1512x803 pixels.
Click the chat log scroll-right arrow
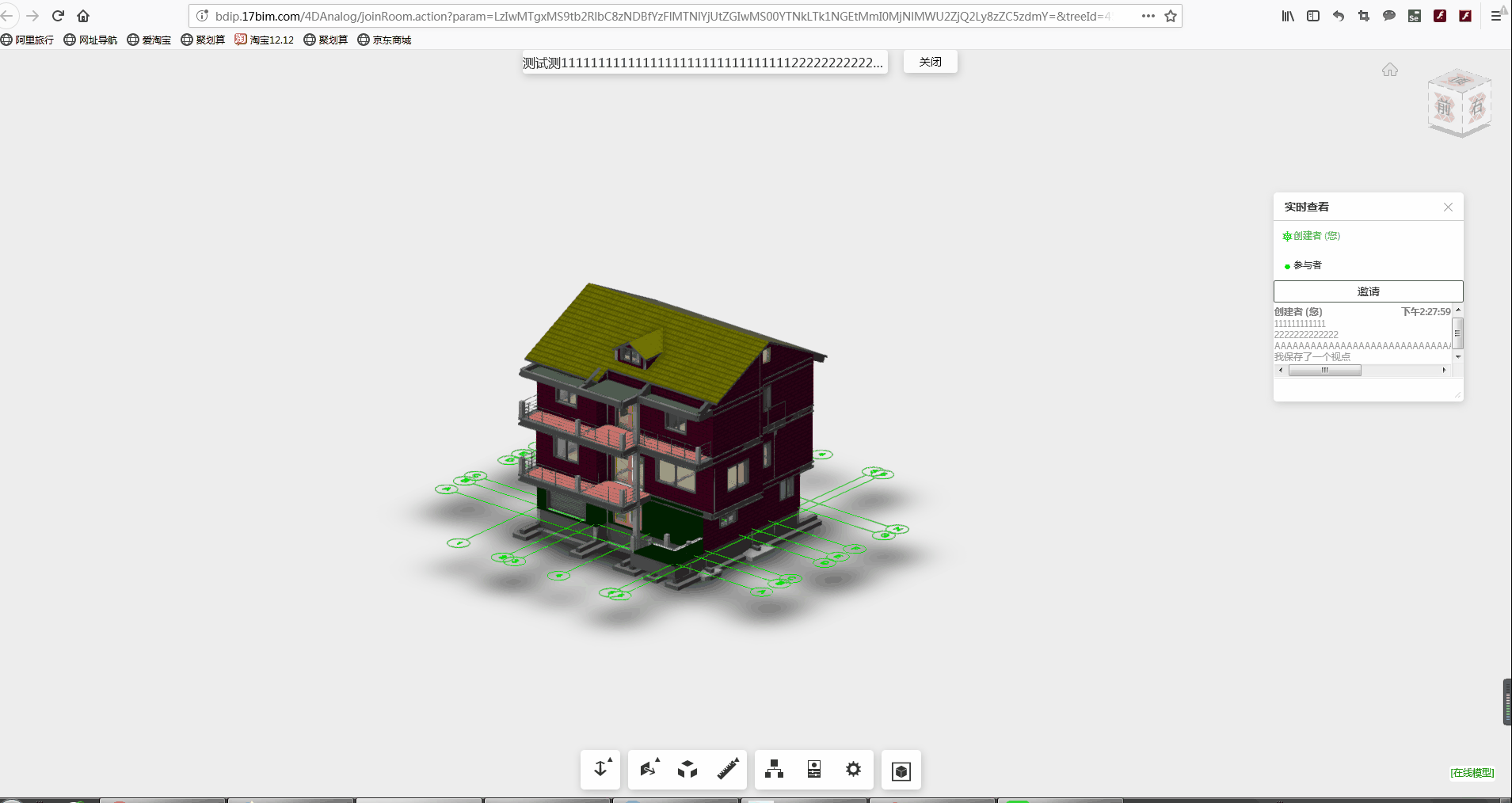click(x=1444, y=370)
